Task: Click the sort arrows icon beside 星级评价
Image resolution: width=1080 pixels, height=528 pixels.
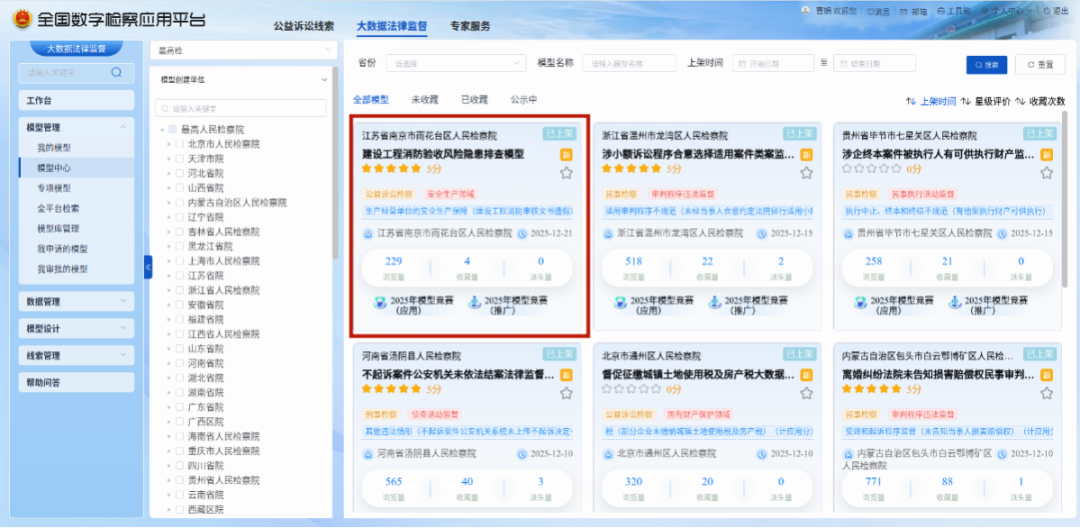Action: (966, 101)
